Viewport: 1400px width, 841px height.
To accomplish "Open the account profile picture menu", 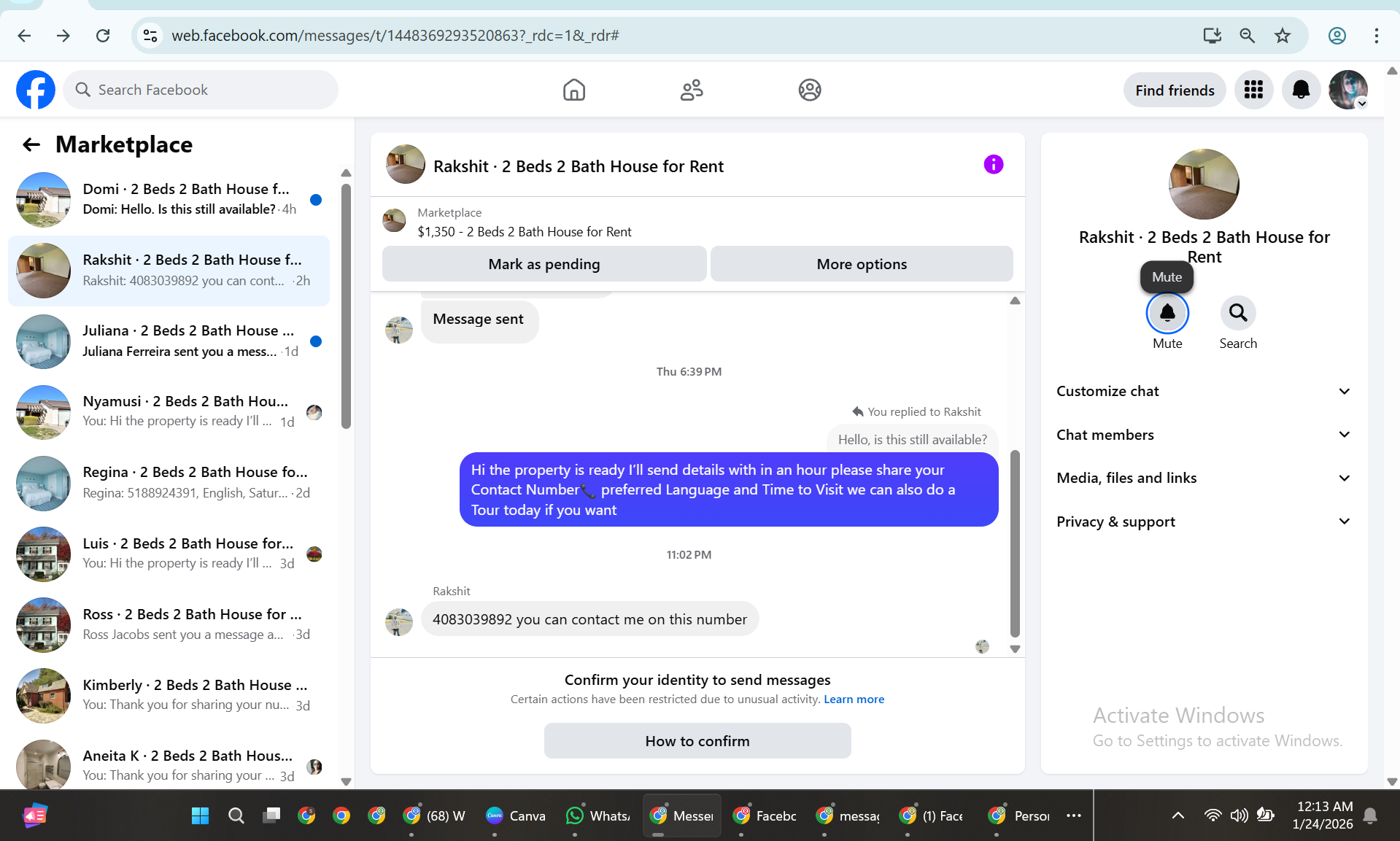I will point(1348,90).
